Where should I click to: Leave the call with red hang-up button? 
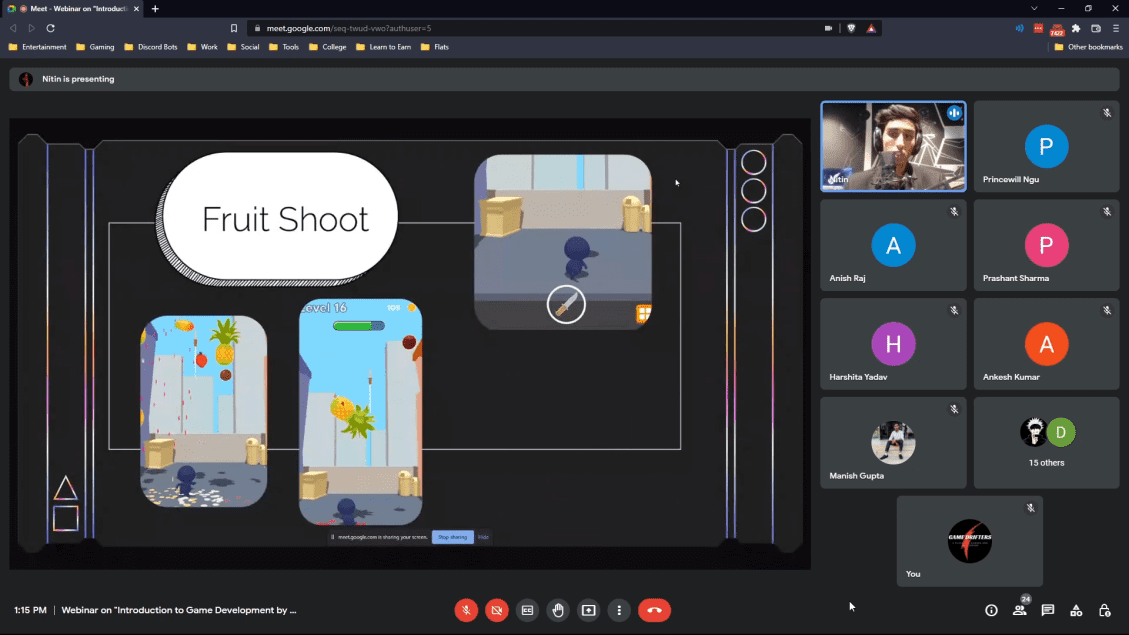click(x=655, y=610)
